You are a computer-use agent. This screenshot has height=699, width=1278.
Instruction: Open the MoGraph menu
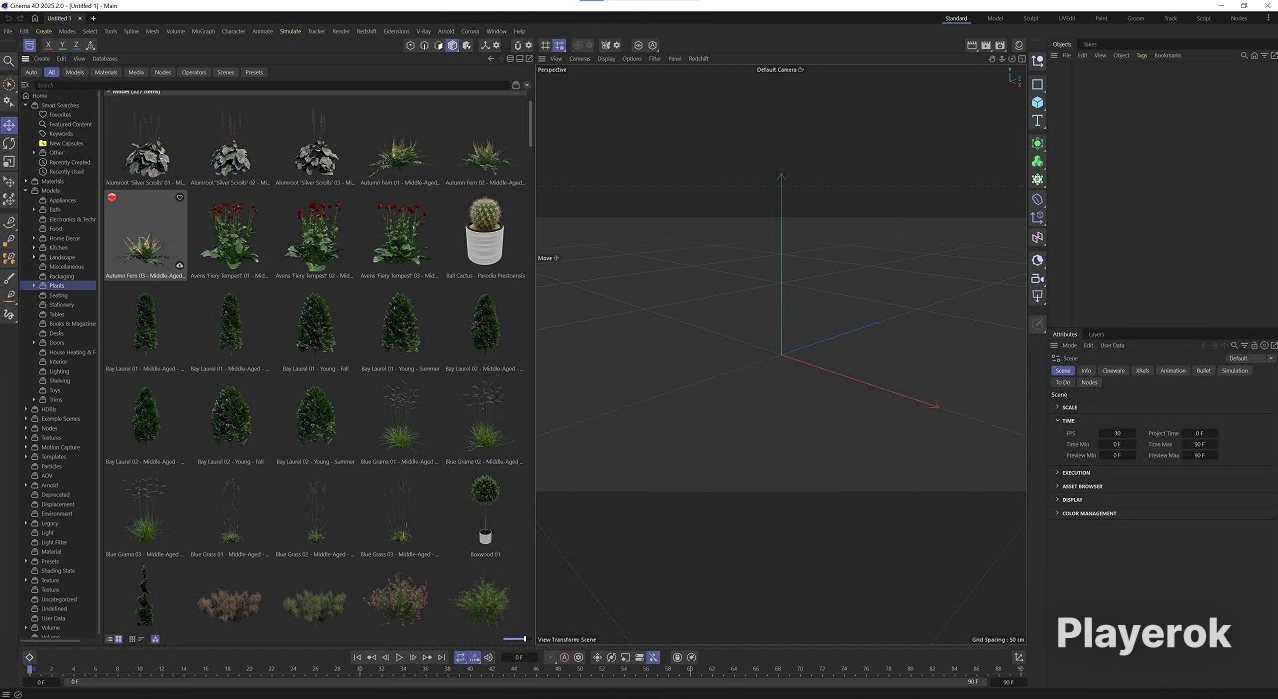point(203,31)
